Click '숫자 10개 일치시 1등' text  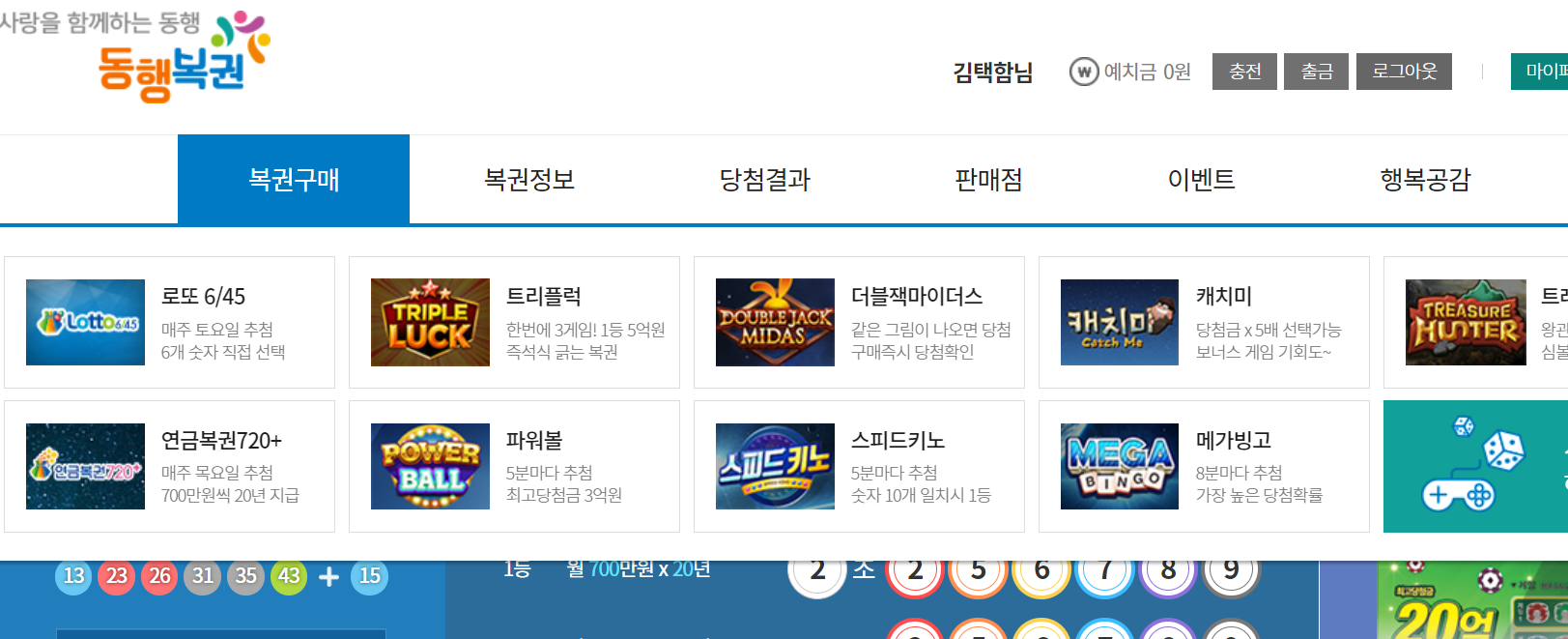(x=921, y=495)
